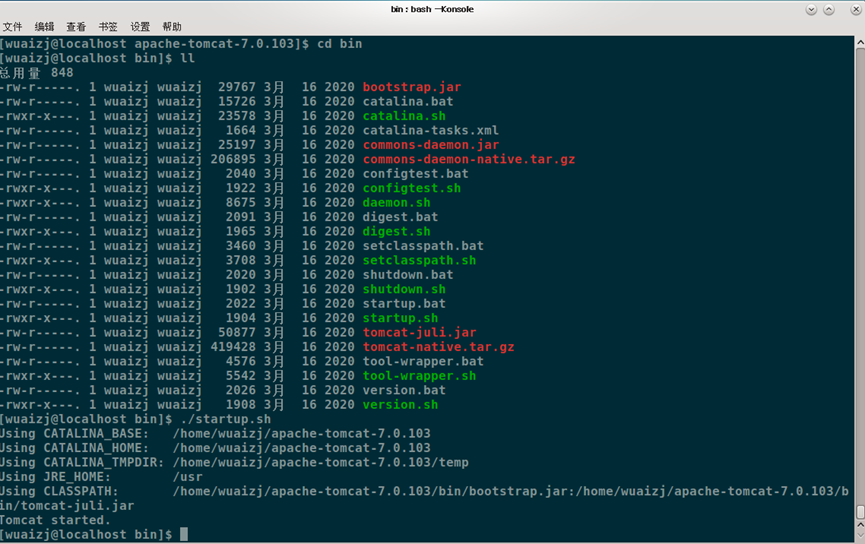Click tool-wrapper.sh file name
The image size is (865, 544).
pyautogui.click(x=419, y=376)
